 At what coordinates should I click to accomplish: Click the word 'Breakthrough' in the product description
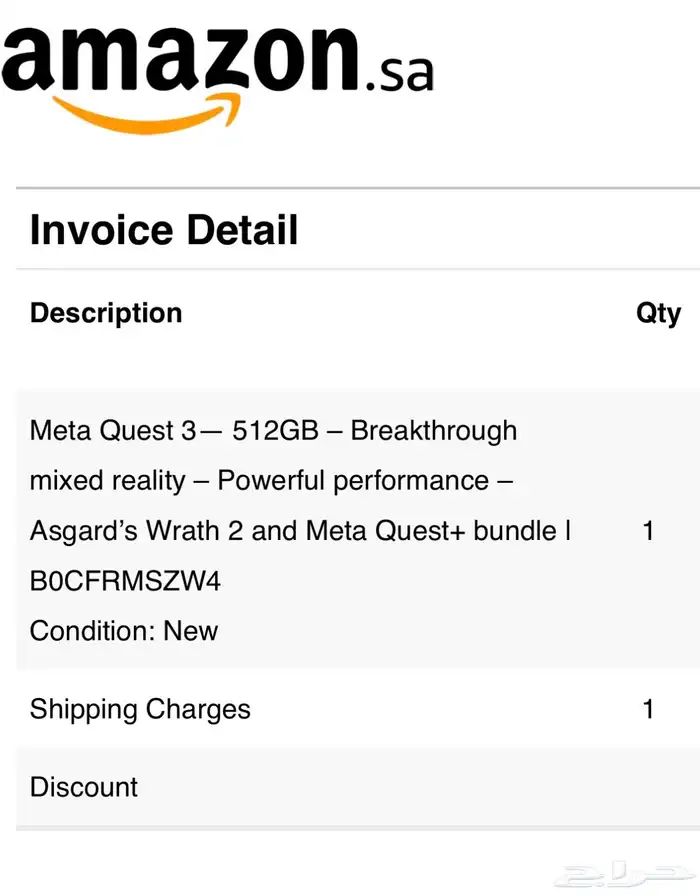pos(434,431)
